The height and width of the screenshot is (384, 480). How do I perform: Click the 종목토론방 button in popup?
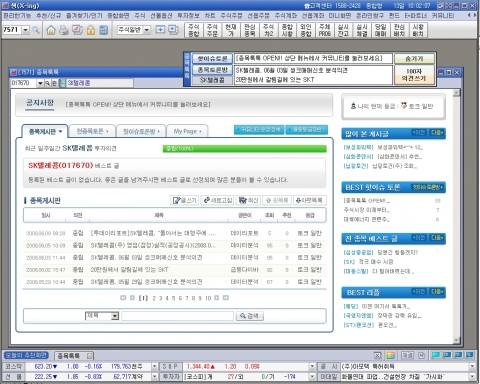click(212, 70)
